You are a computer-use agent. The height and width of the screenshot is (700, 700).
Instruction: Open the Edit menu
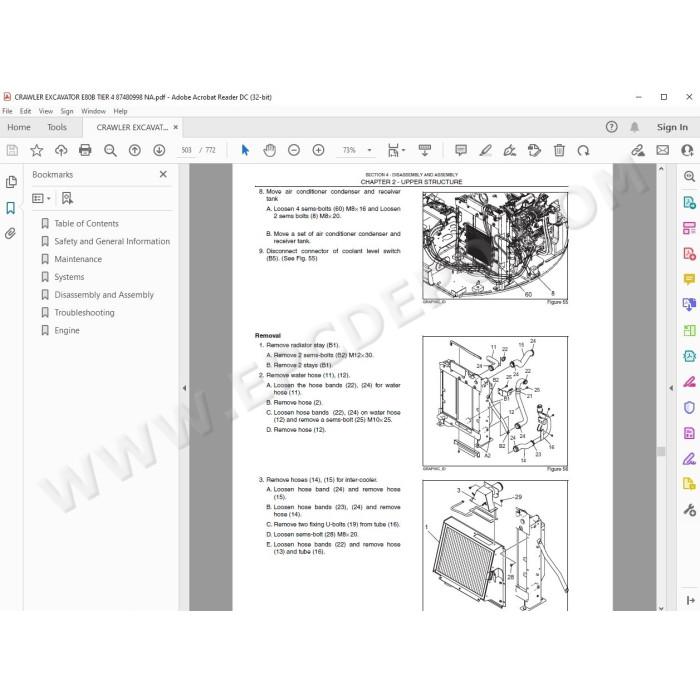(25, 111)
